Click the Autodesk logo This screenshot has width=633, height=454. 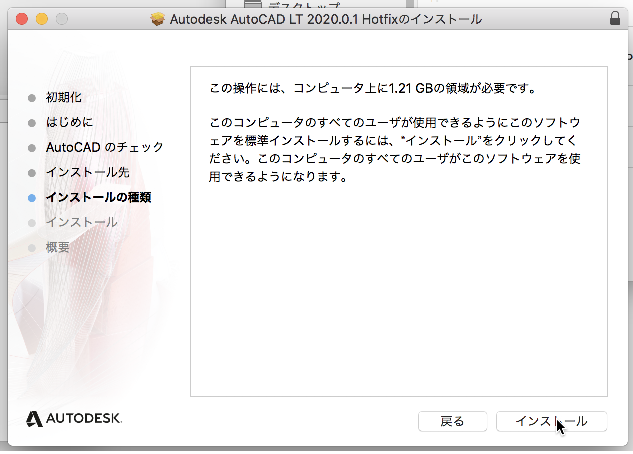click(x=74, y=418)
